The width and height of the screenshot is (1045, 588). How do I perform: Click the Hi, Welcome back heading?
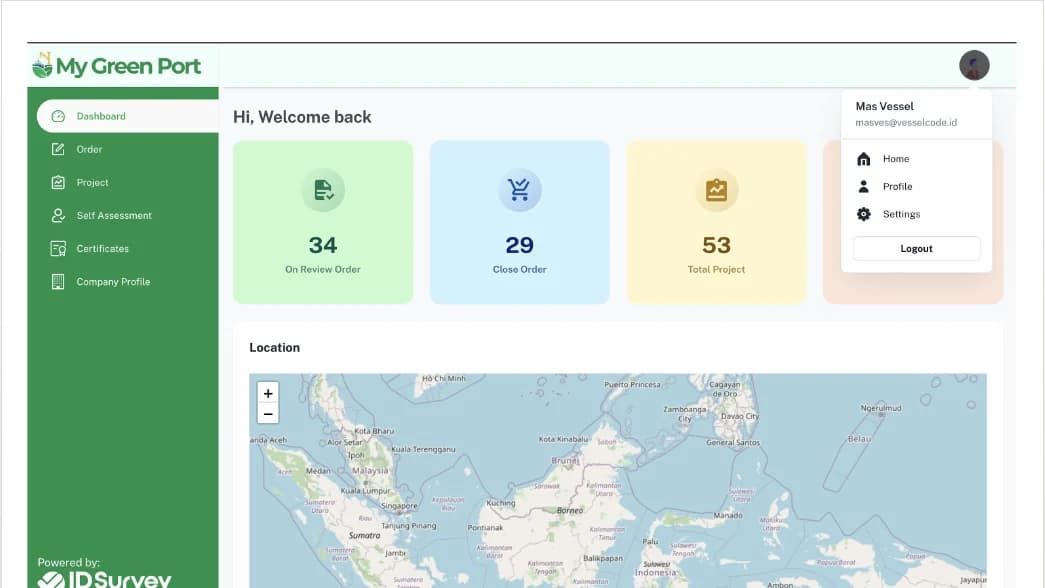point(302,117)
